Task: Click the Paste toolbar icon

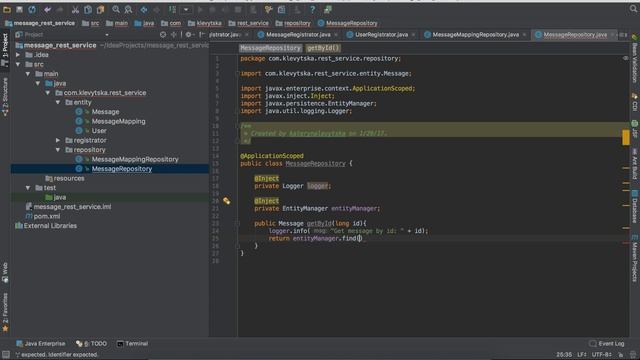Action: 100,9
